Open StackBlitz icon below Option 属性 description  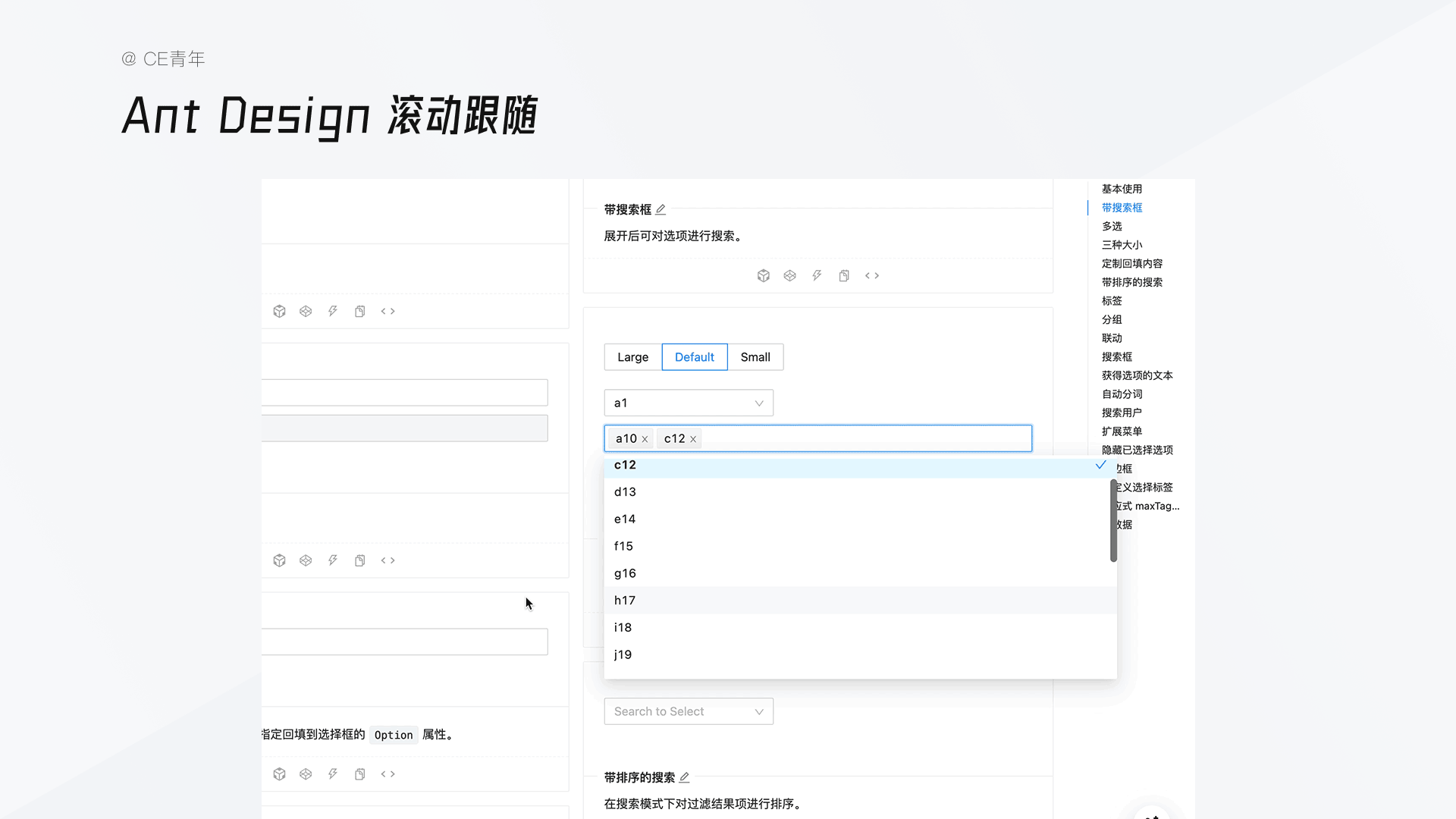(x=333, y=774)
